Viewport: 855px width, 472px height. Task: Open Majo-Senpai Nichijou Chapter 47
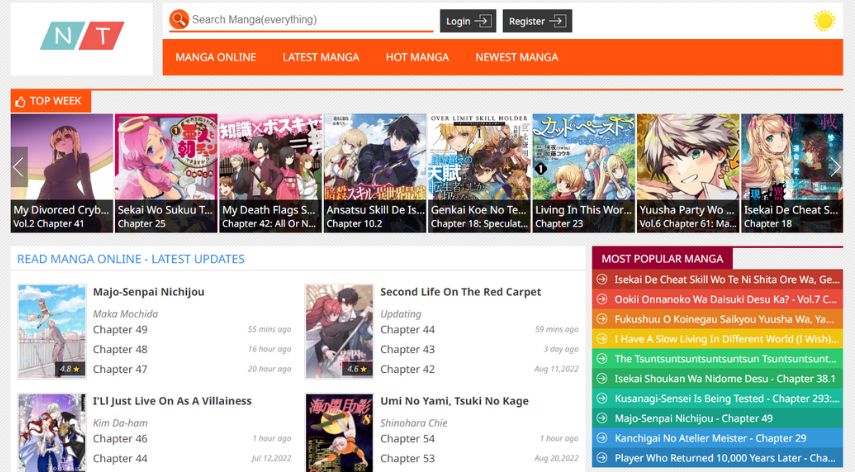120,370
